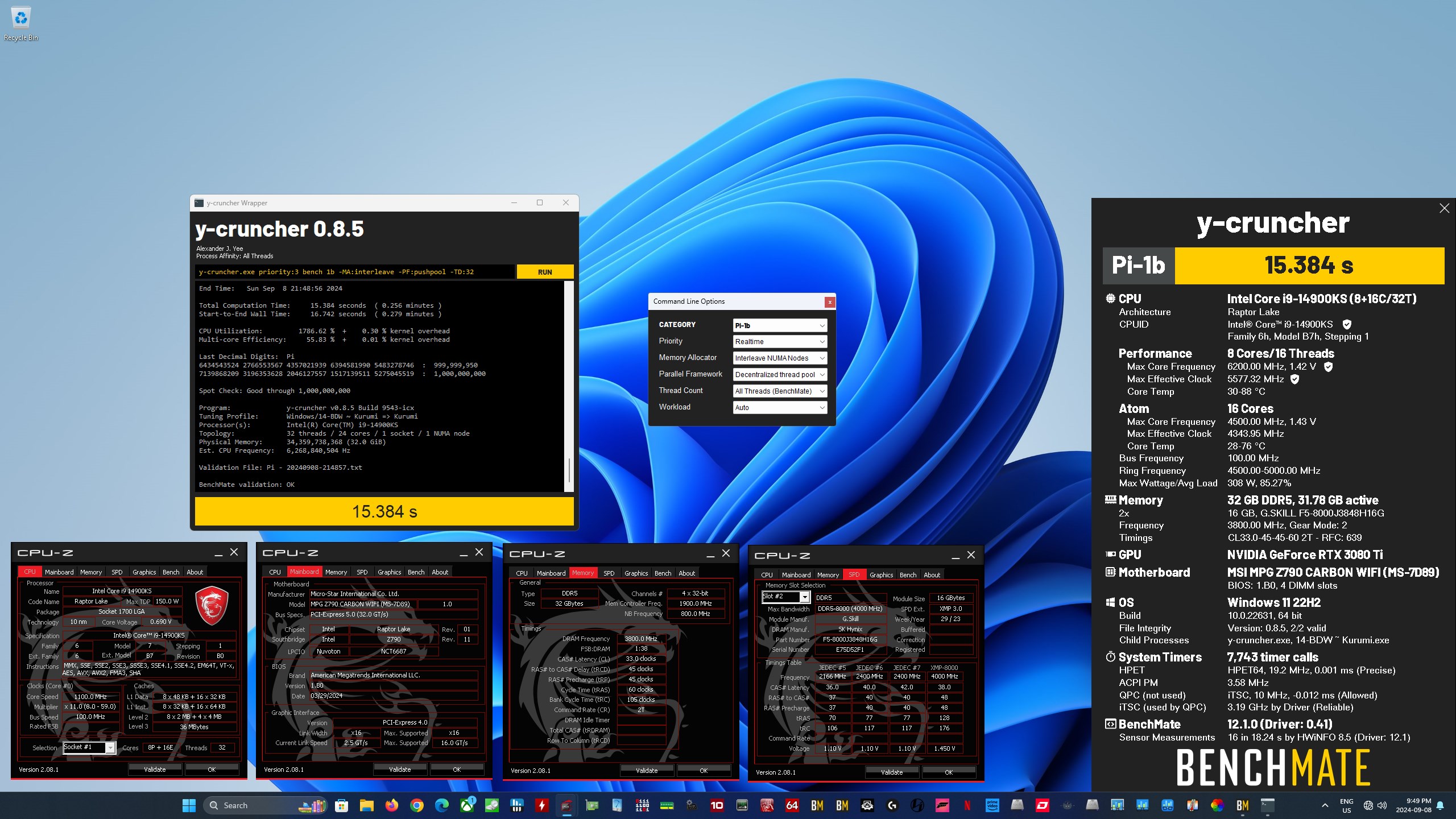The width and height of the screenshot is (1456, 819).
Task: Switch to the active CPU-Z taskbar icon
Action: [x=566, y=805]
